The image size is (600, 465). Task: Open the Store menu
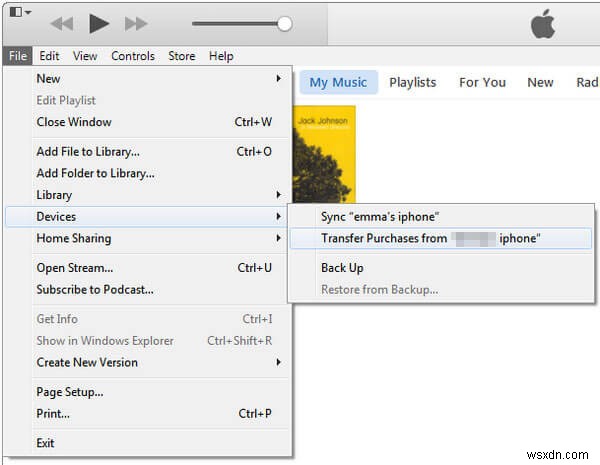(x=182, y=56)
